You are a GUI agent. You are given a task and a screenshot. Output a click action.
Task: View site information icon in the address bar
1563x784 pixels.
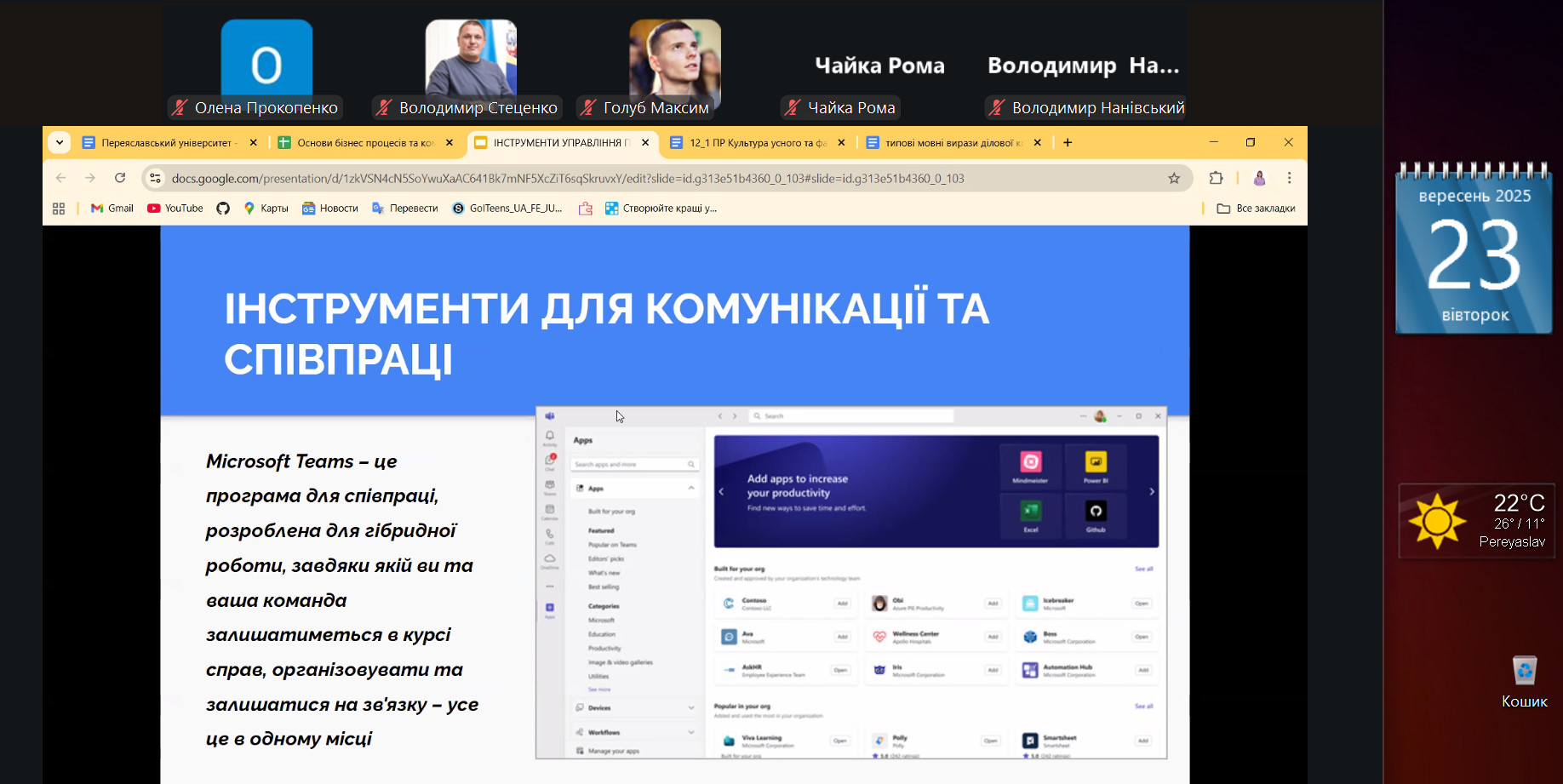click(155, 178)
